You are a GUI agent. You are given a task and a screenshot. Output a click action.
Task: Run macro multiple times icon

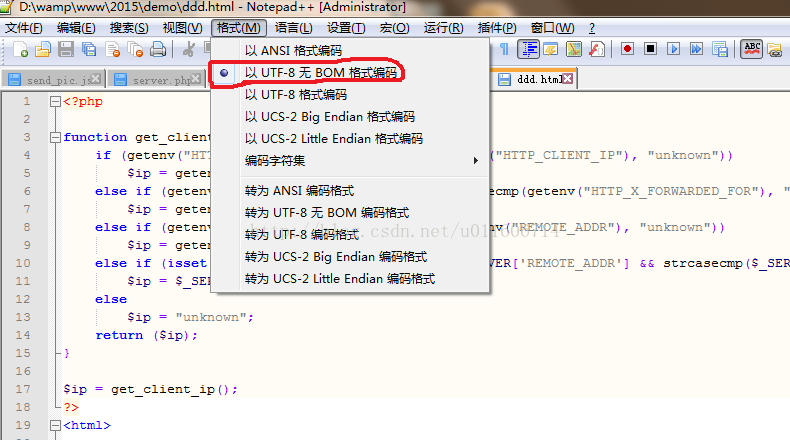[697, 49]
